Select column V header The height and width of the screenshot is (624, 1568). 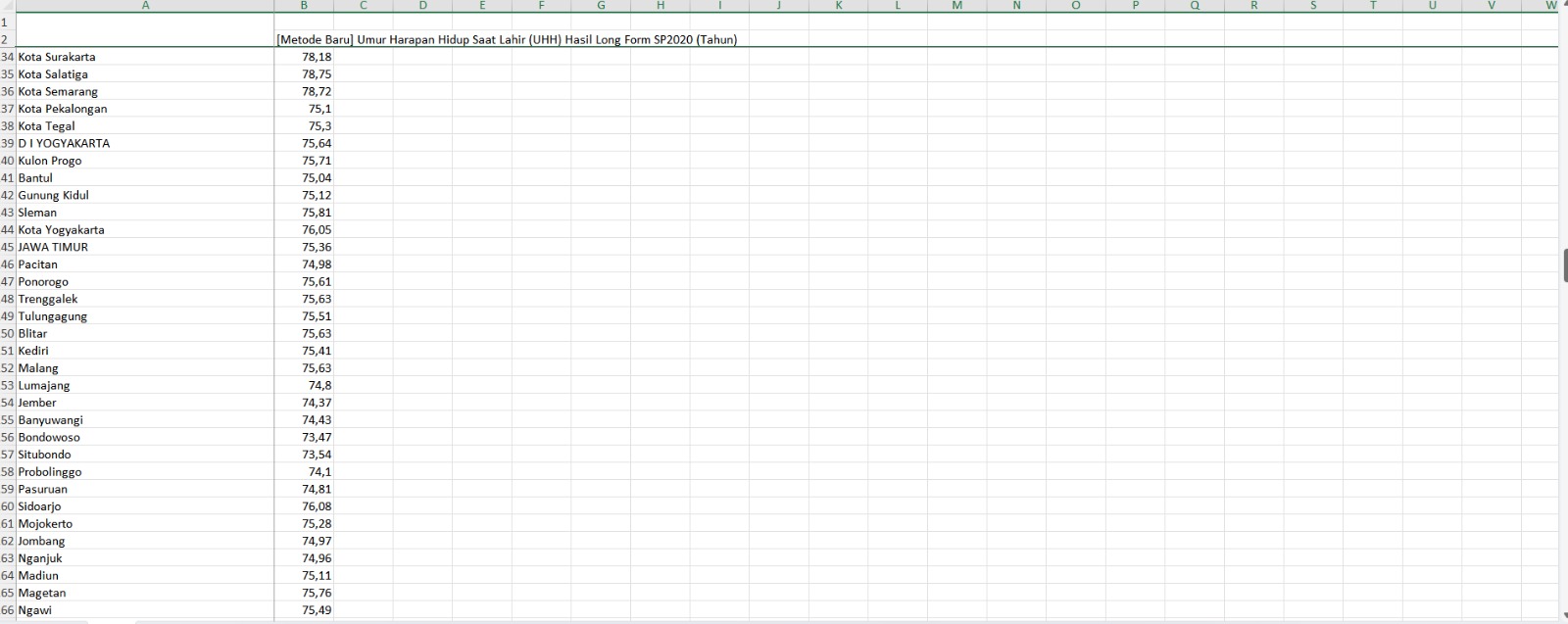pyautogui.click(x=1492, y=6)
